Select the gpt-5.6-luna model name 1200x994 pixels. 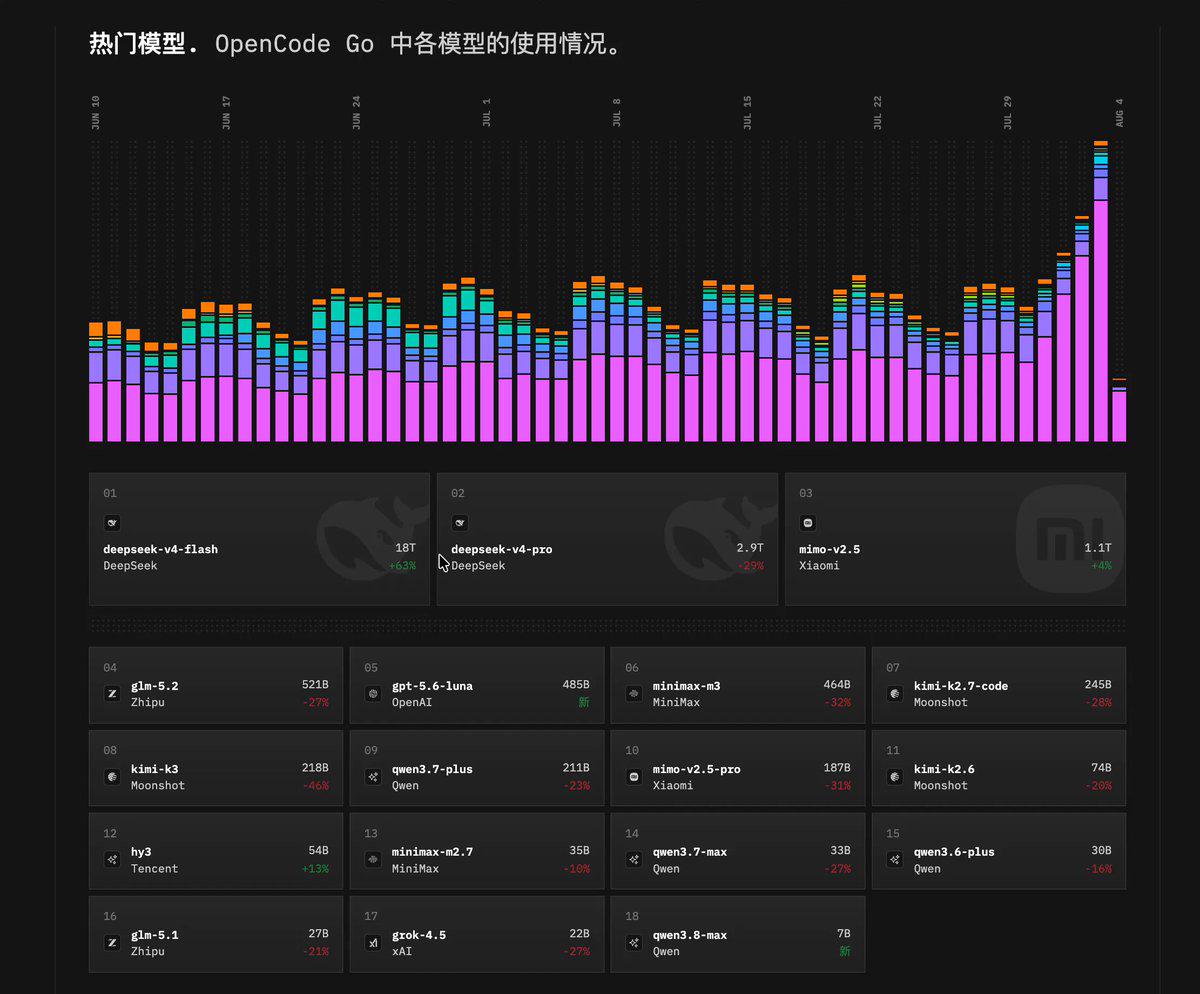click(x=432, y=686)
